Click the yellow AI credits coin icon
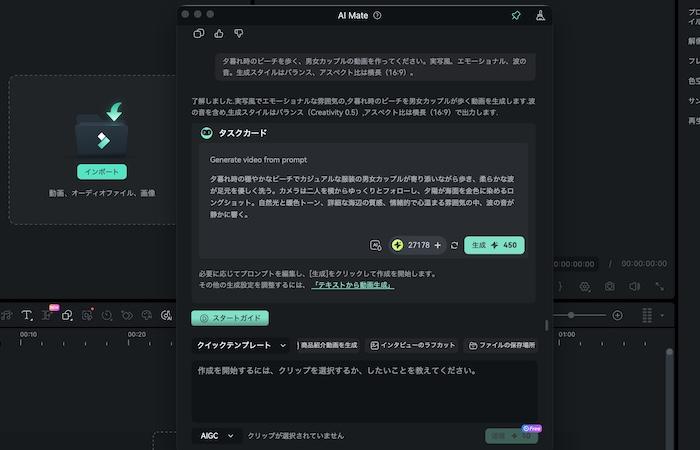Viewport: 700px width, 450px height. pyautogui.click(x=397, y=245)
